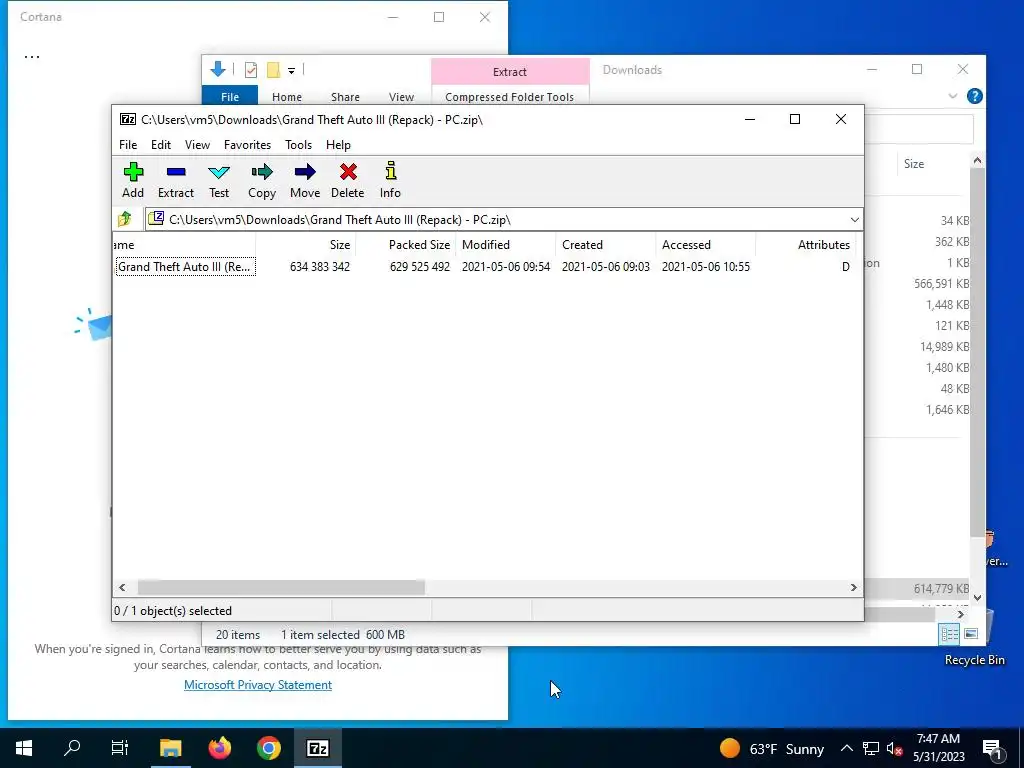This screenshot has width=1024, height=768.
Task: Open the Info toolbar icon
Action: click(391, 180)
